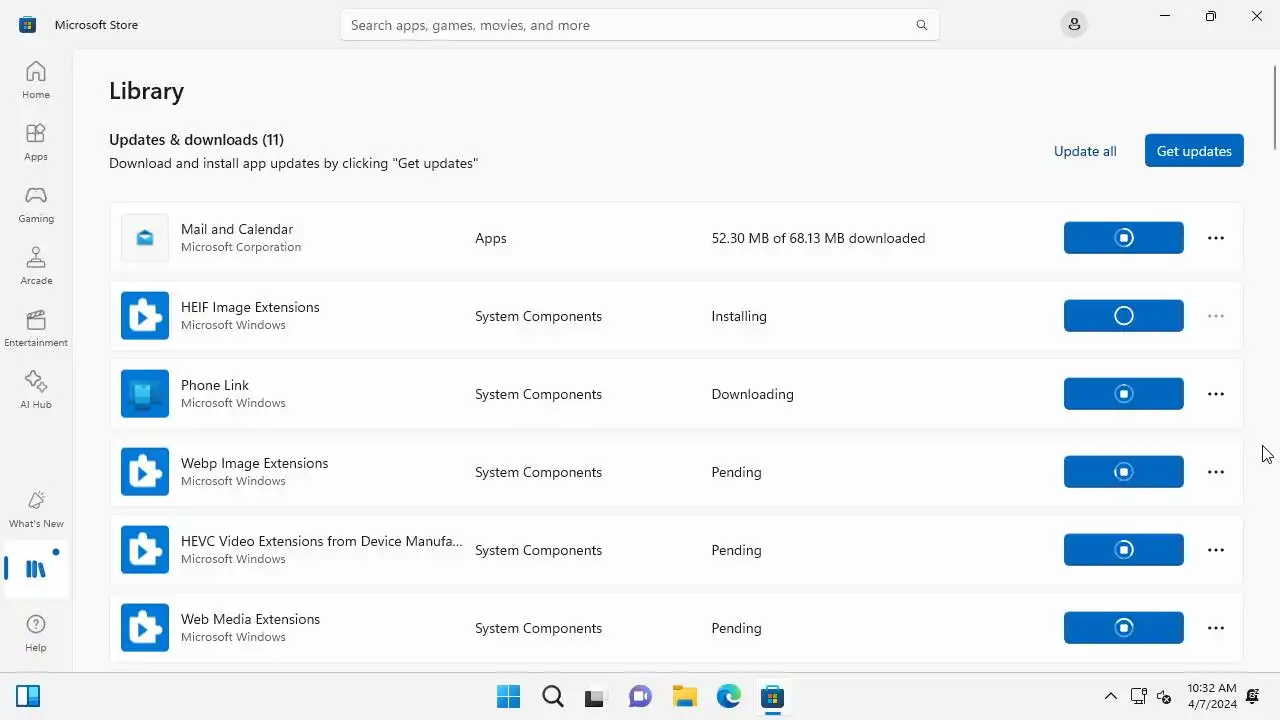
Task: Launch Microsoft Edge from the taskbar
Action: (728, 697)
